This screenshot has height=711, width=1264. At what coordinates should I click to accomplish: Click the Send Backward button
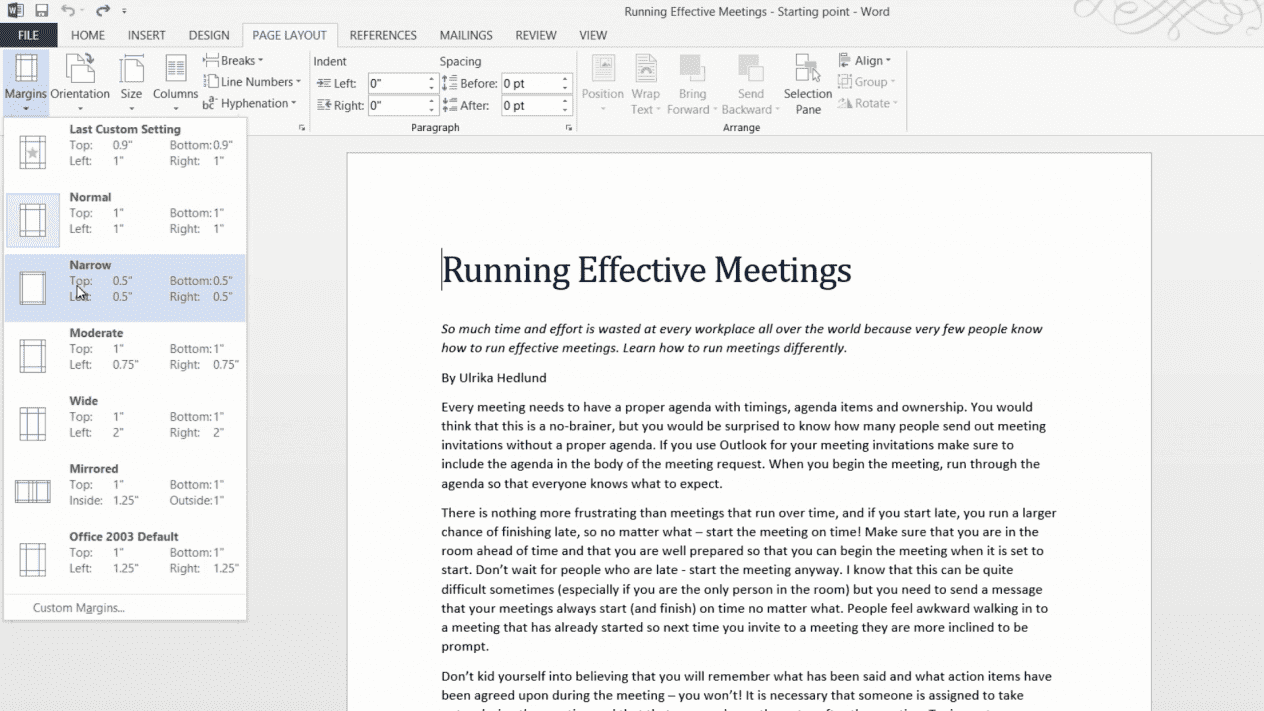[x=751, y=84]
